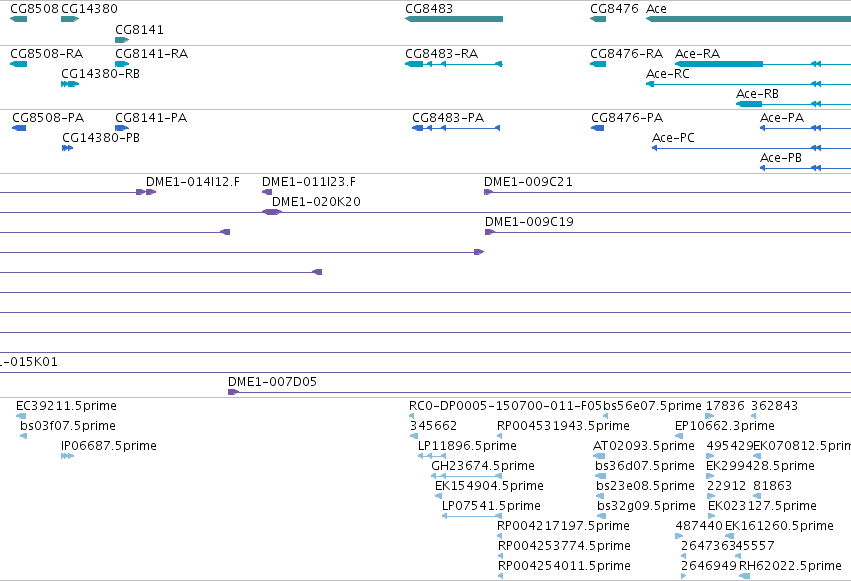Click the CG8476 gene glyph
Image resolution: width=851 pixels, height=581 pixels.
coord(598,19)
